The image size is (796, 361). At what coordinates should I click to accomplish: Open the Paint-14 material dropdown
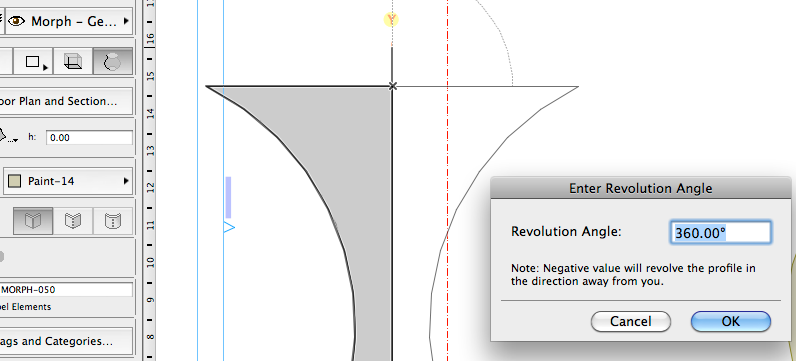click(x=68, y=181)
